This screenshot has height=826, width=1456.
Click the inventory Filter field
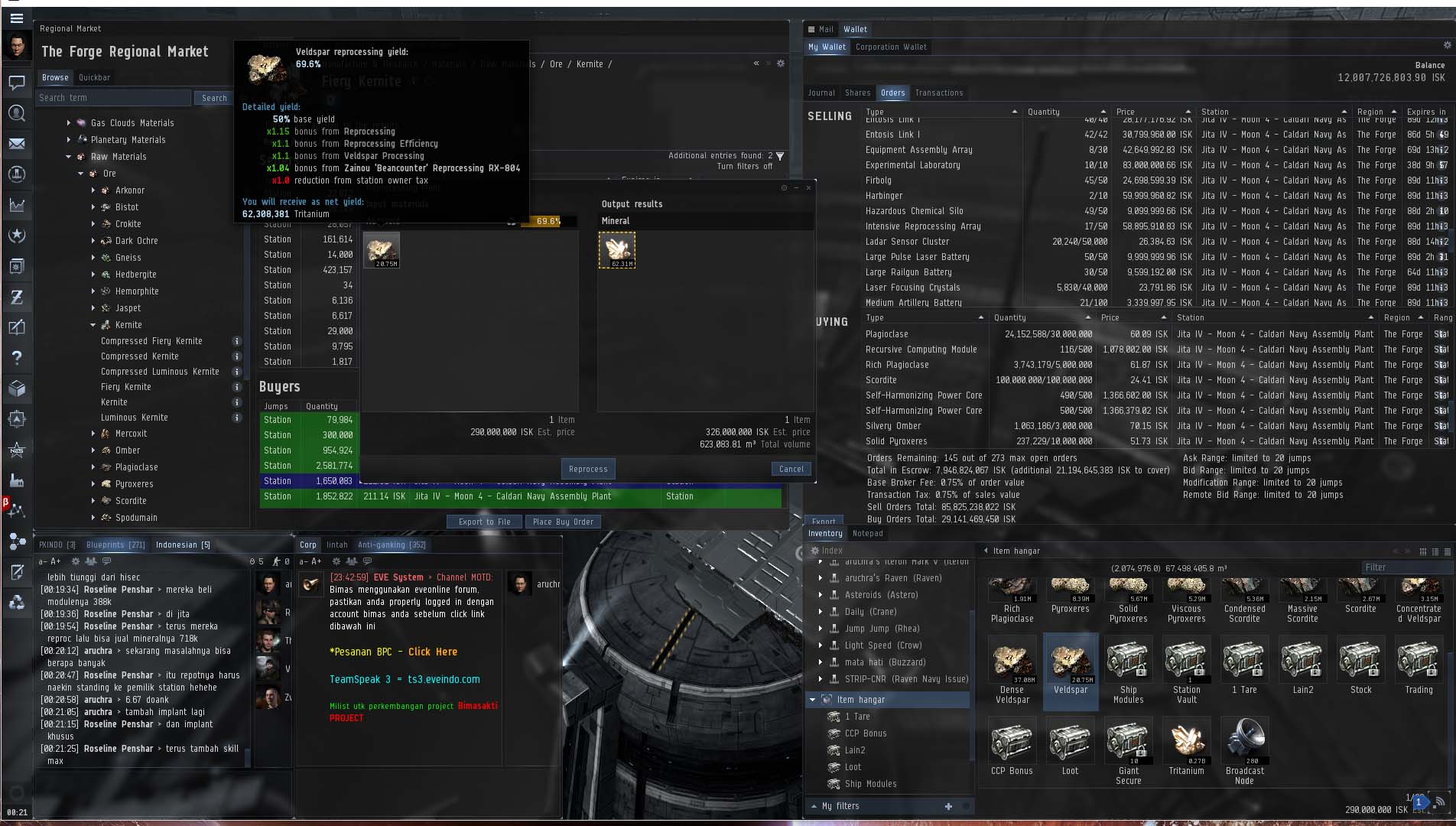[x=1407, y=567]
